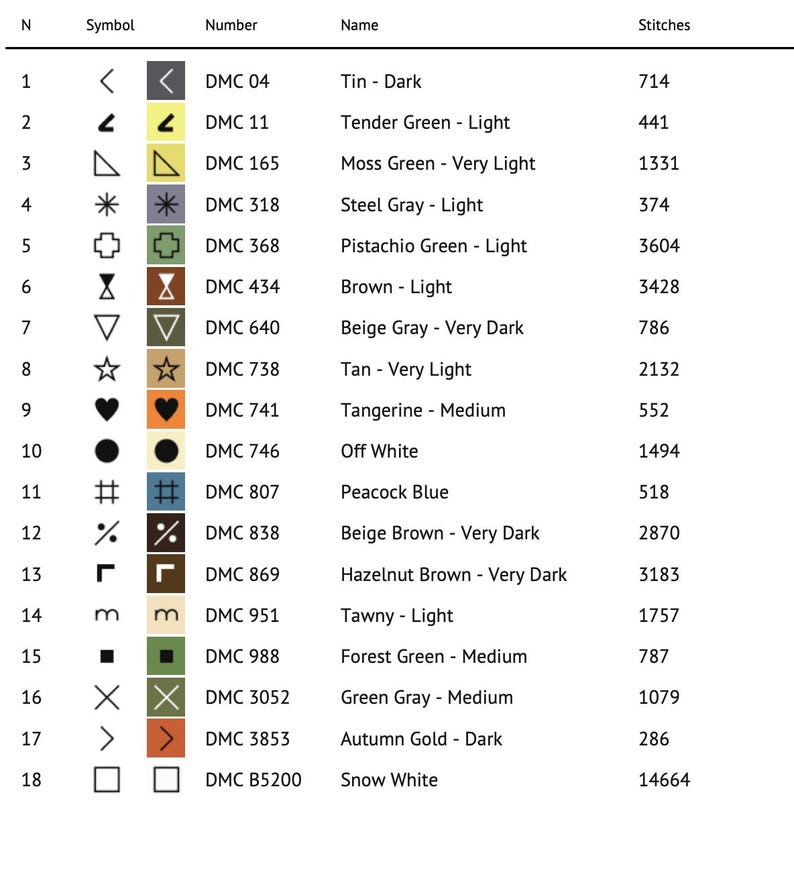The height and width of the screenshot is (895, 794).
Task: Choose the green Pistachio Green swatch
Action: 166,245
